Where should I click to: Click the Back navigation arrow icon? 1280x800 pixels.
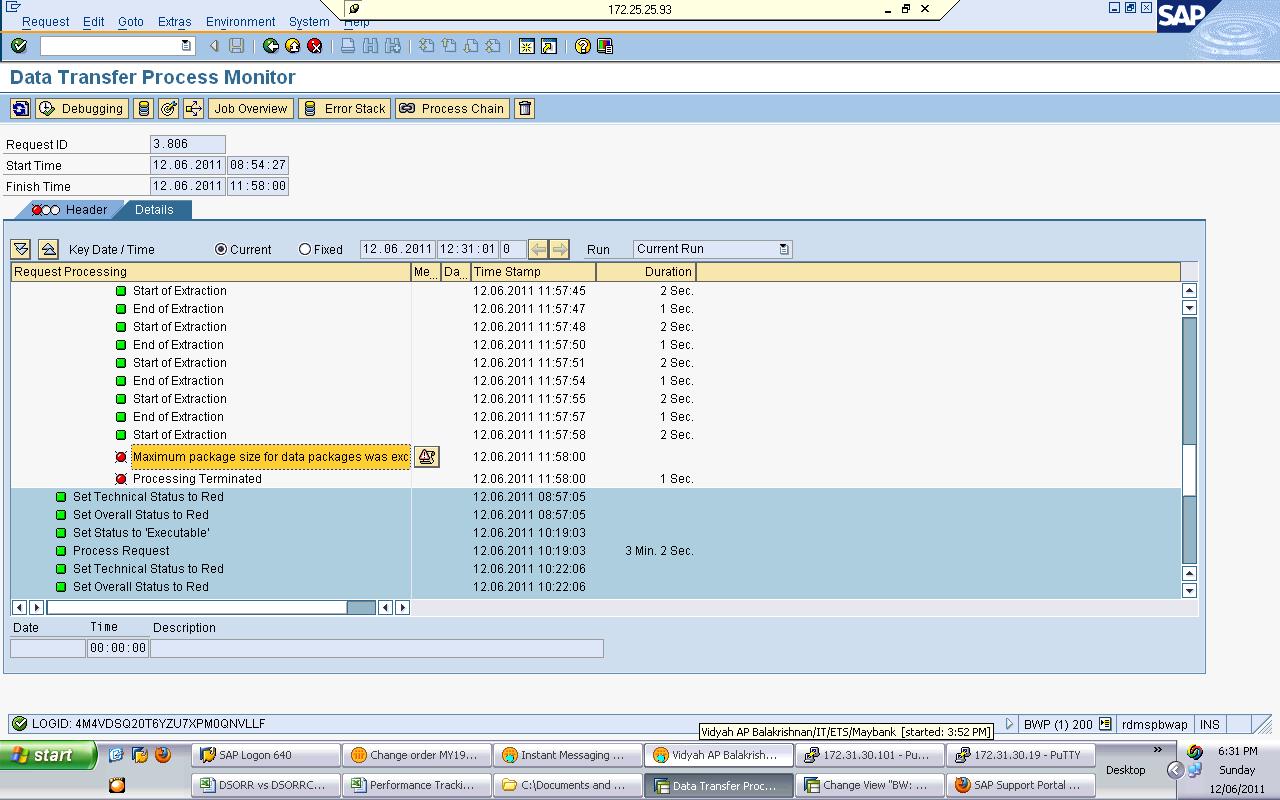click(271, 45)
